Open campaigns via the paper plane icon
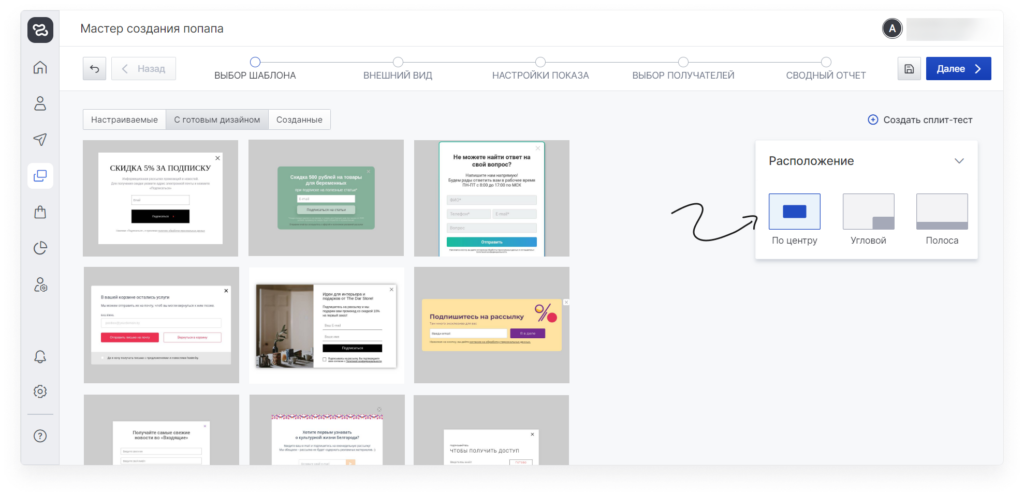Image resolution: width=1024 pixels, height=496 pixels. [40, 139]
